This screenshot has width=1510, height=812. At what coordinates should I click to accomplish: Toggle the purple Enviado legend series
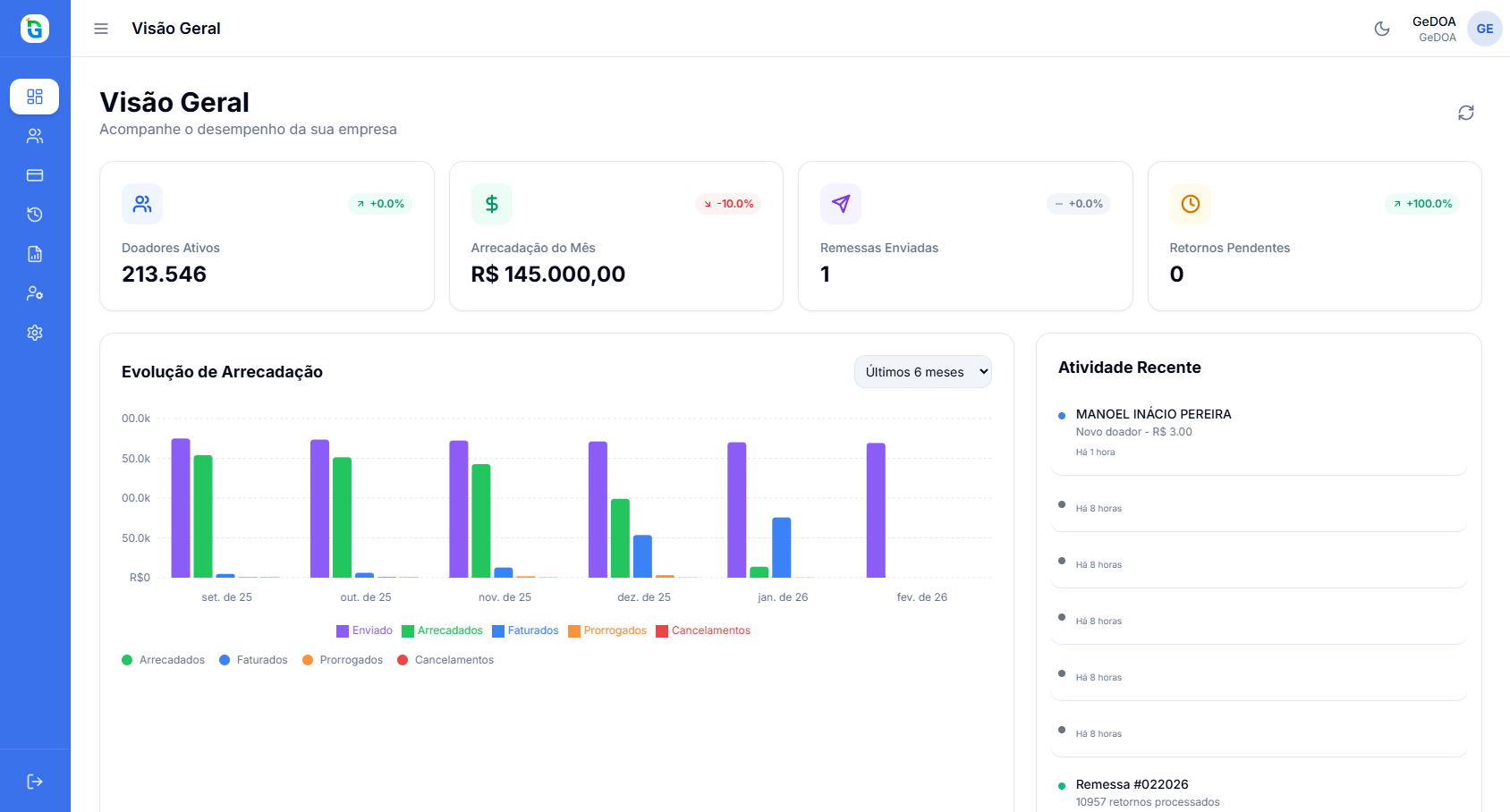point(364,630)
